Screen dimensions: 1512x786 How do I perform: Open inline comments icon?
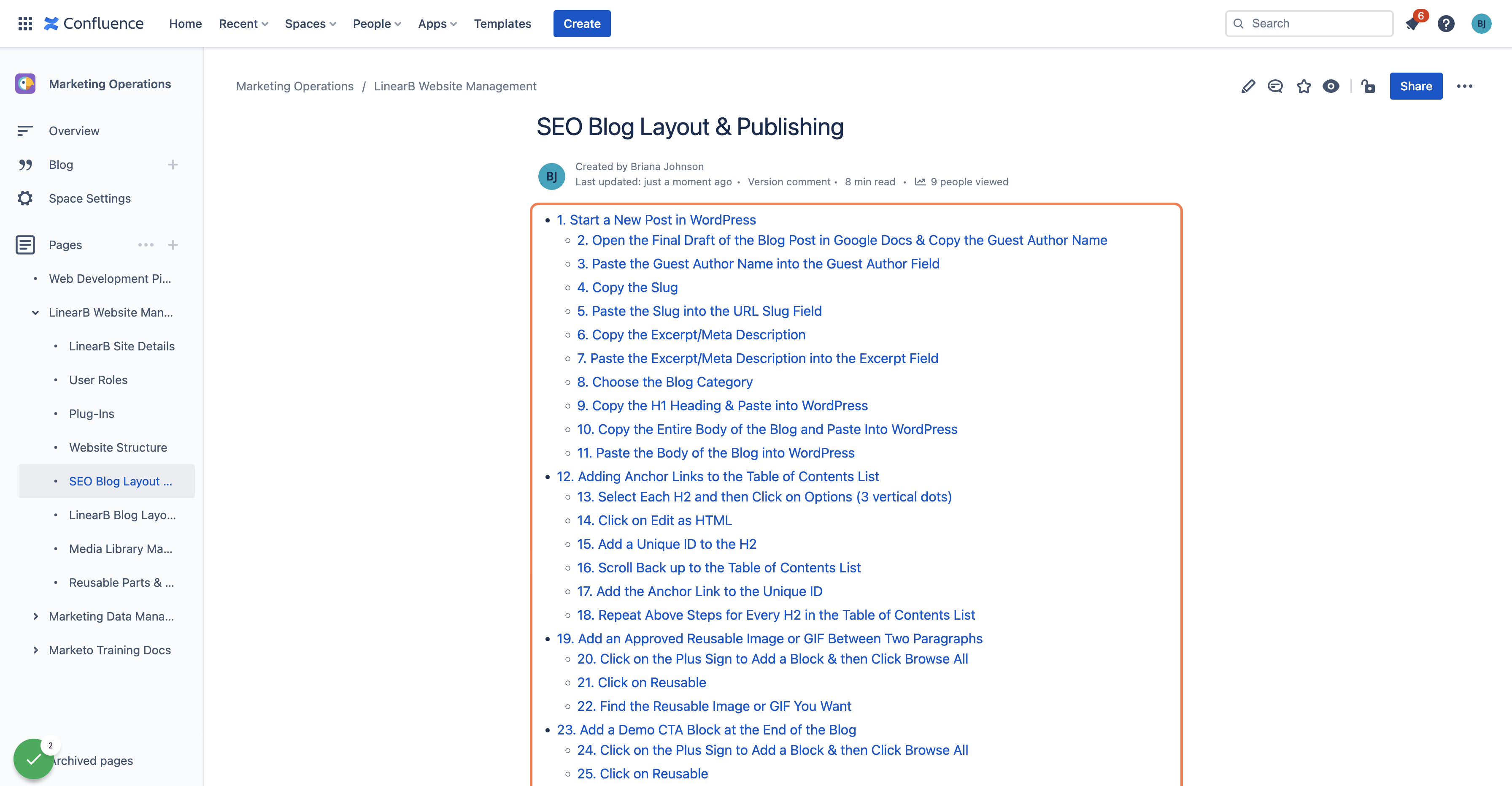pos(1275,87)
